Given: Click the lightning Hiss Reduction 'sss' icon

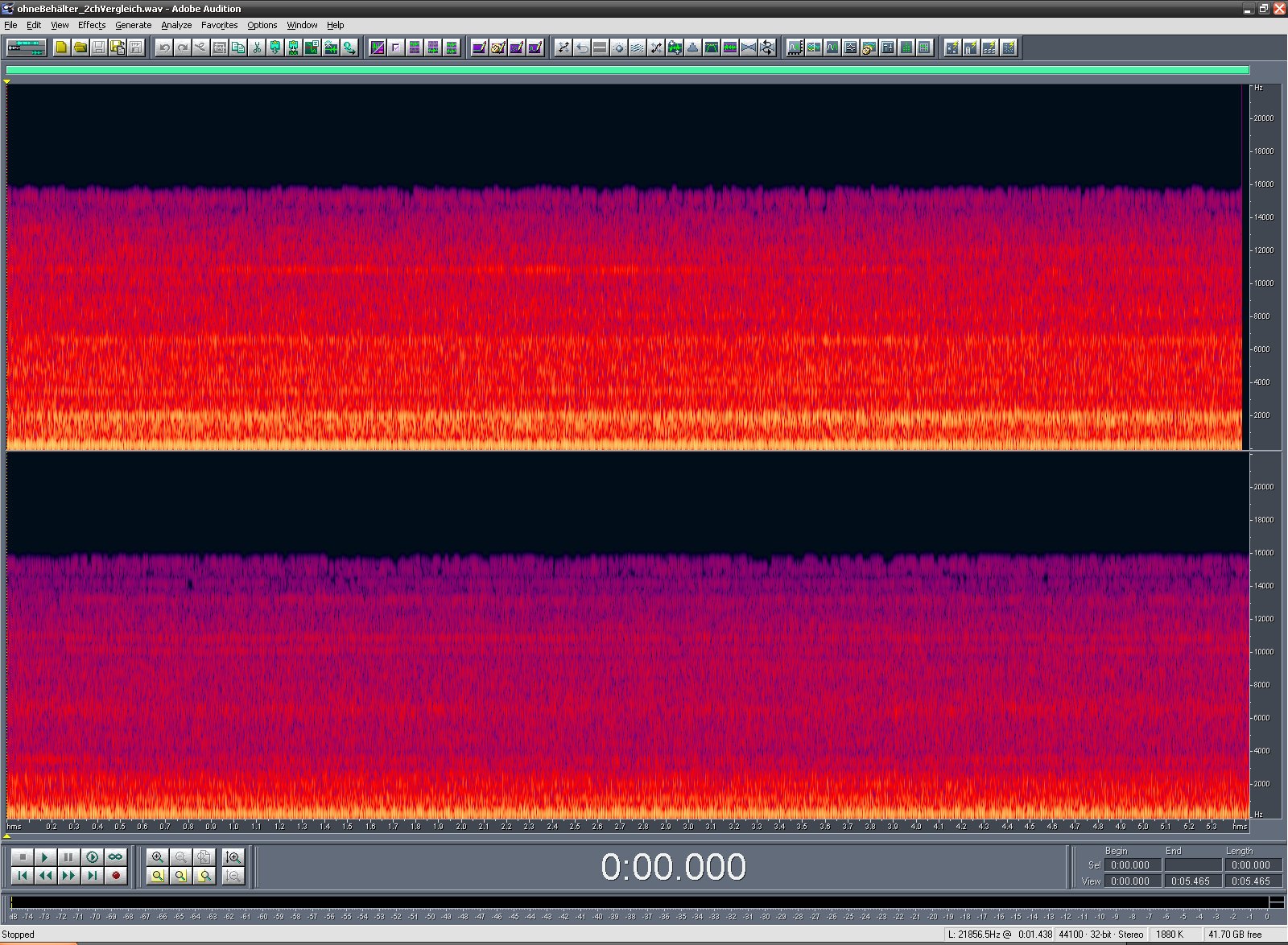Looking at the screenshot, I should tap(990, 47).
